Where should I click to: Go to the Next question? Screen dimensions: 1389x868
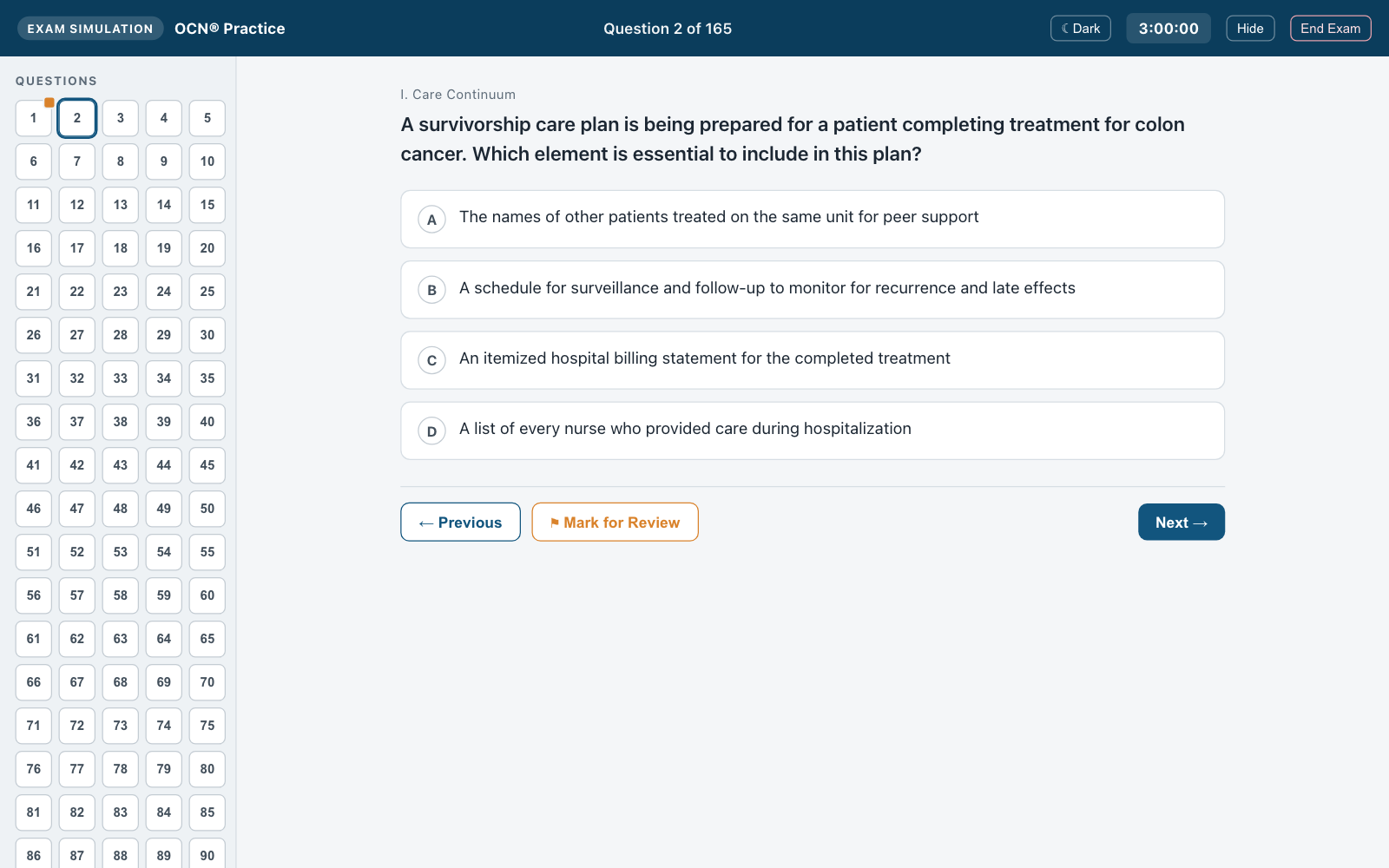(x=1182, y=523)
